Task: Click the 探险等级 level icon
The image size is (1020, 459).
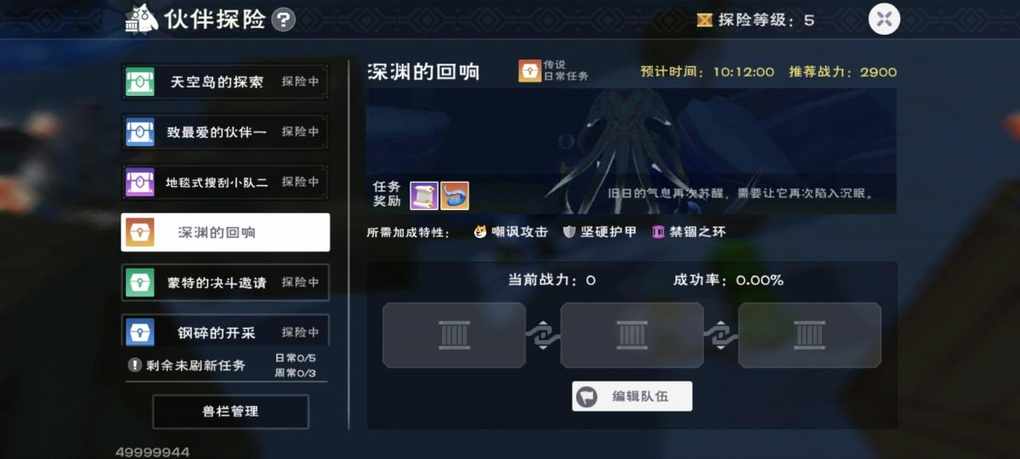Action: [705, 20]
